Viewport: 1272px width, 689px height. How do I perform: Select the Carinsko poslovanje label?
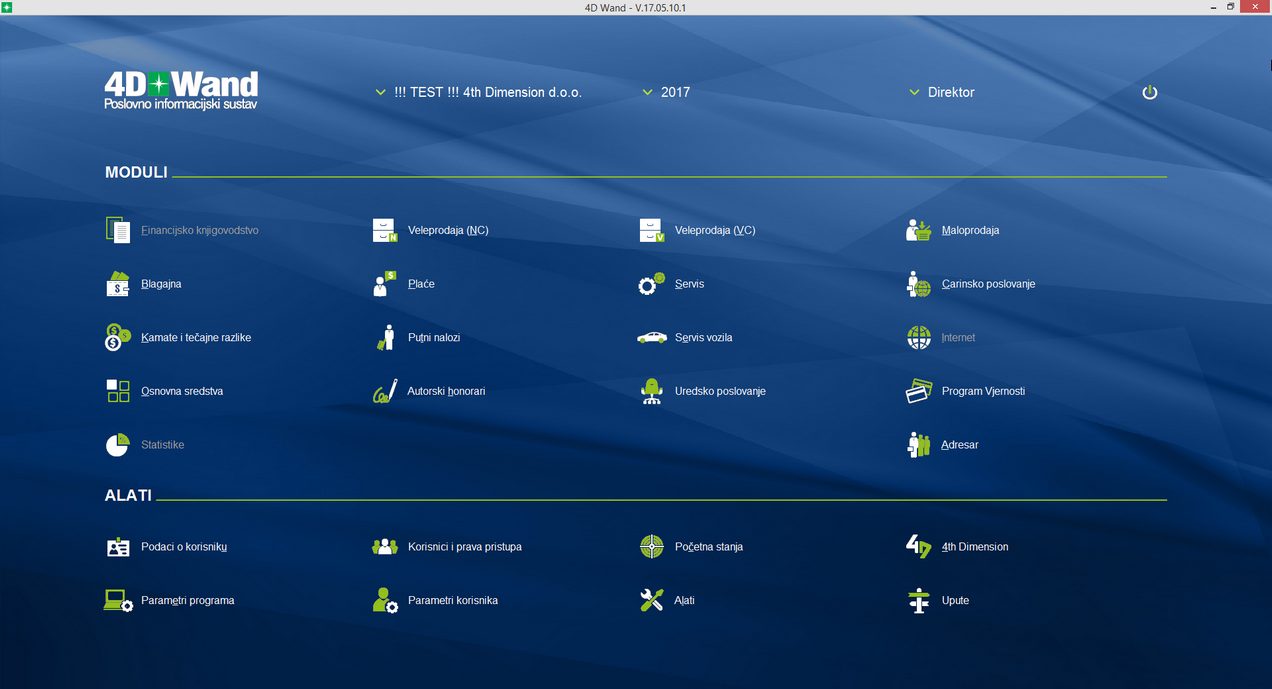(x=988, y=284)
